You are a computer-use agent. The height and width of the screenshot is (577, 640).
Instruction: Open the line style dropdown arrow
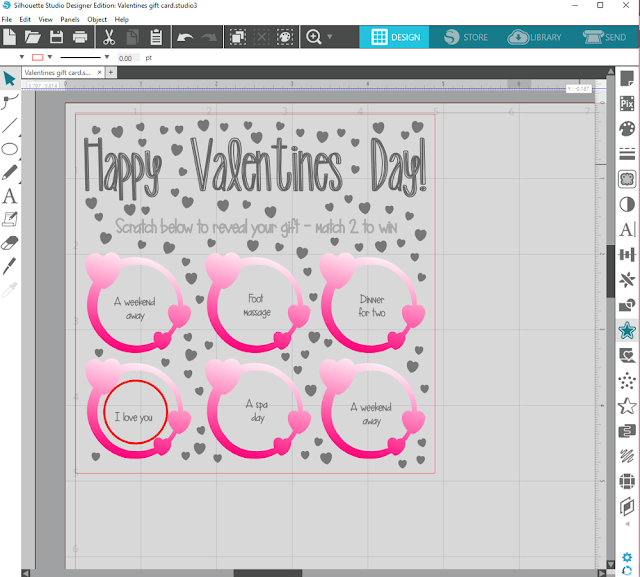(x=107, y=57)
